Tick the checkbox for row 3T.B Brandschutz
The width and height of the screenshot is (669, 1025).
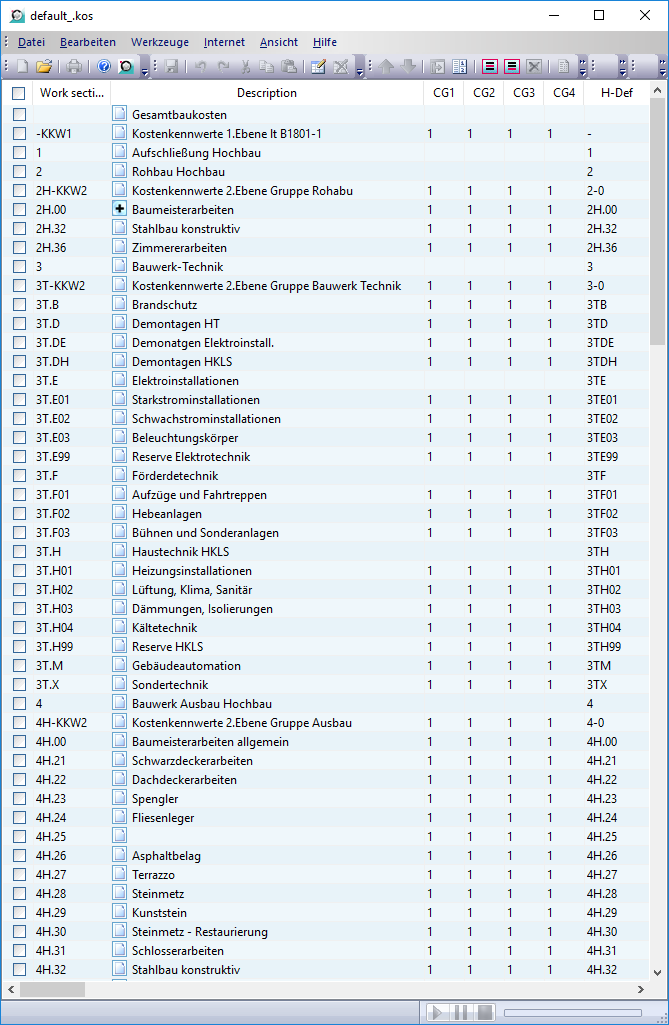(20, 305)
